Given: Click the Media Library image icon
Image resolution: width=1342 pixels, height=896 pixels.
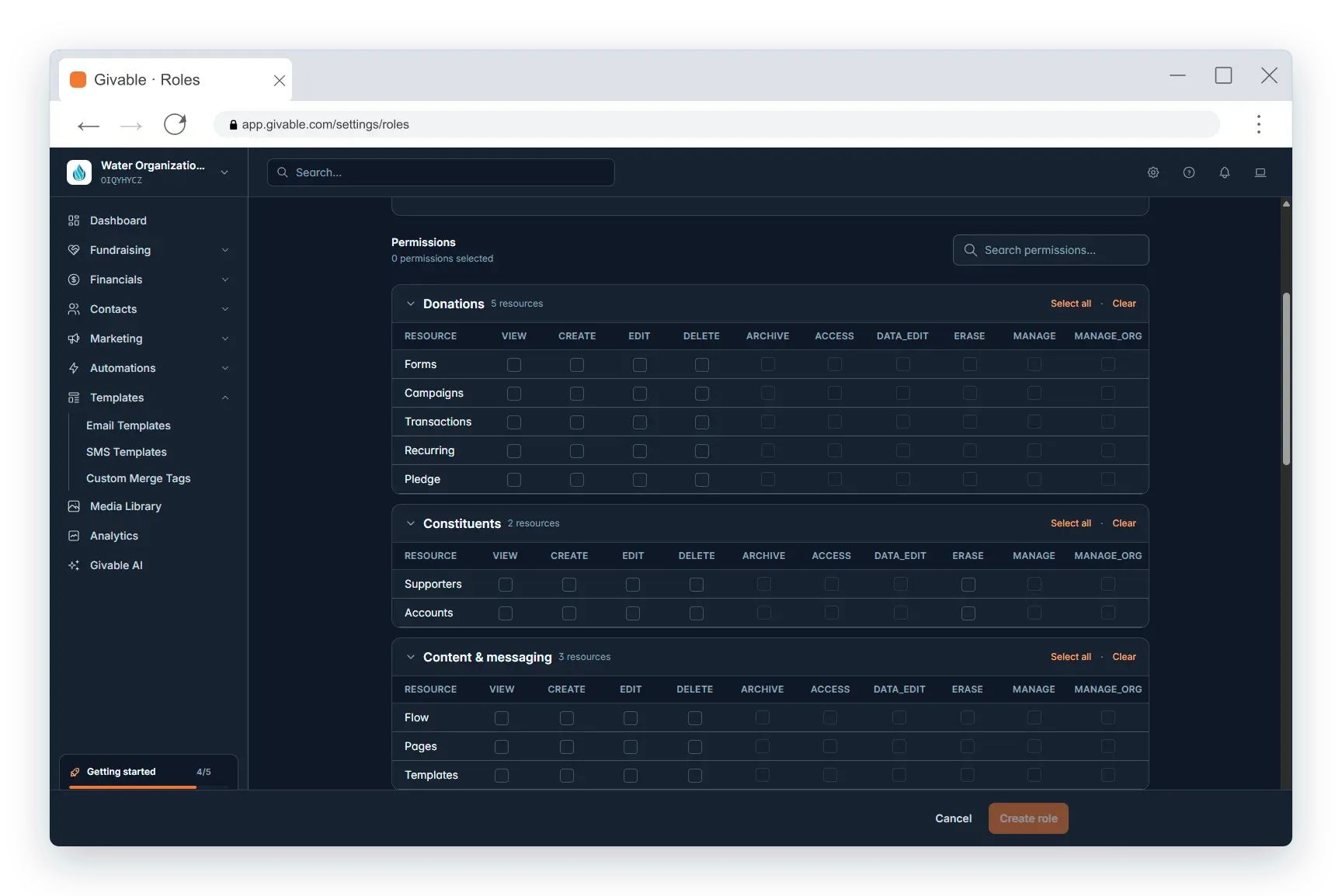Looking at the screenshot, I should [x=74, y=506].
